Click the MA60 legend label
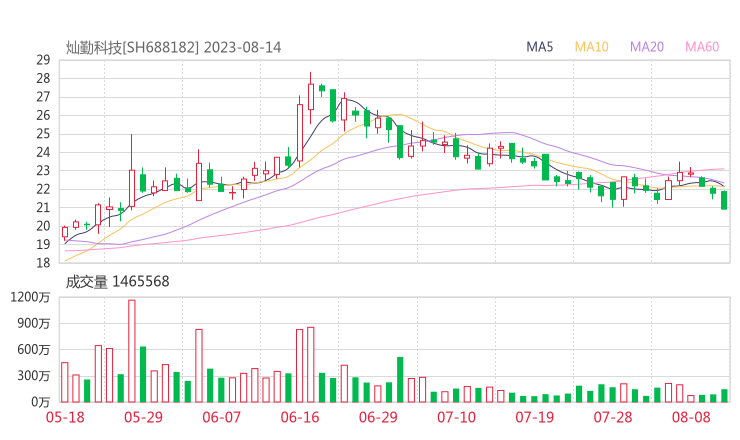 pos(702,47)
